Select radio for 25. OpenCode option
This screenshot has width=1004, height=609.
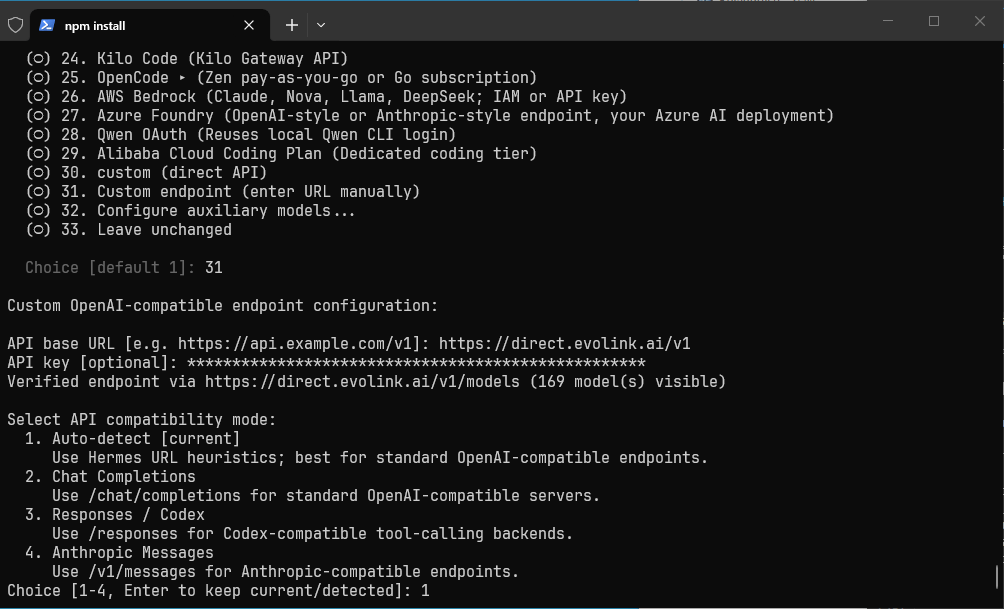[x=38, y=78]
